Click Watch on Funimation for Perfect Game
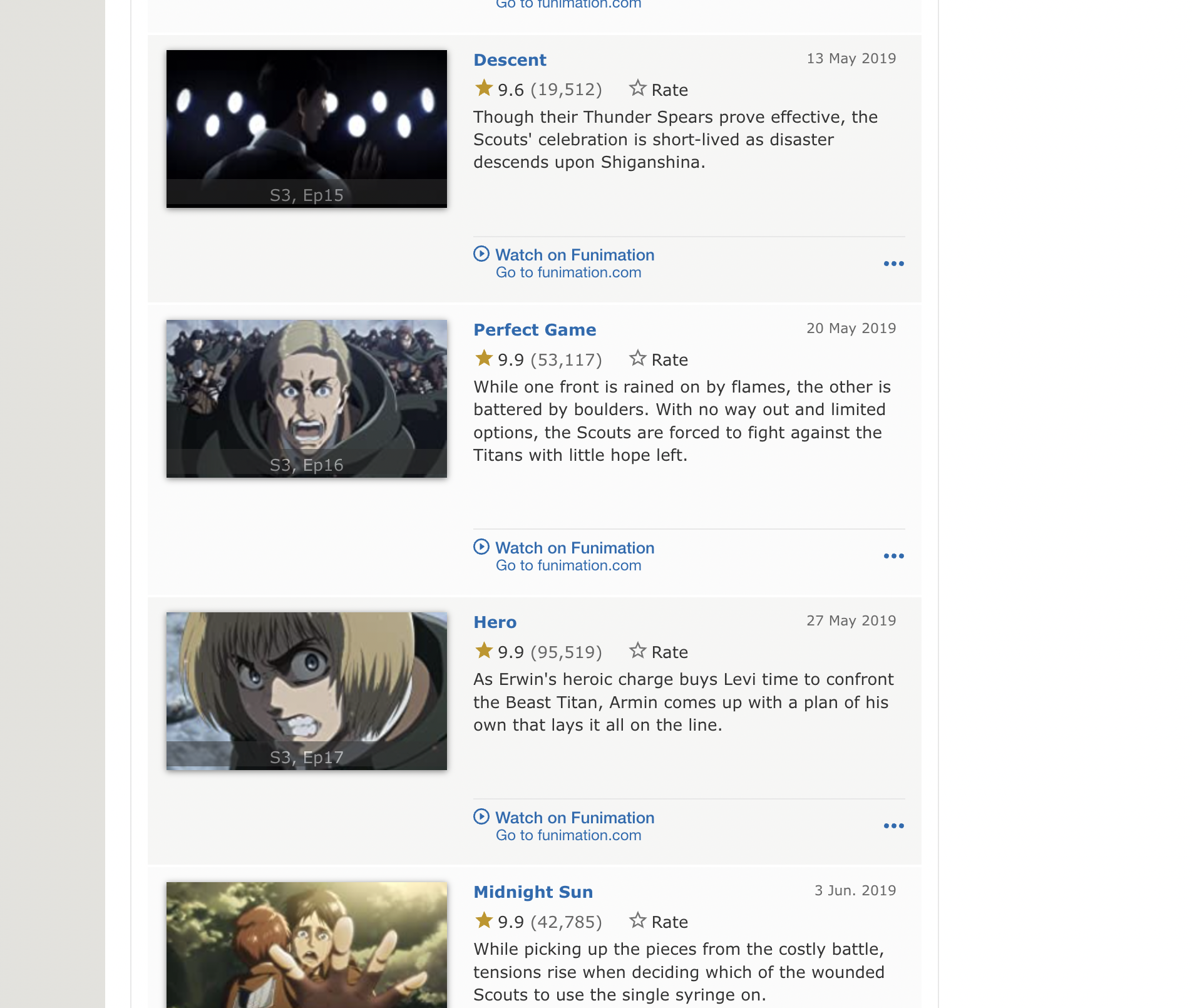The image size is (1192, 1008). click(575, 548)
